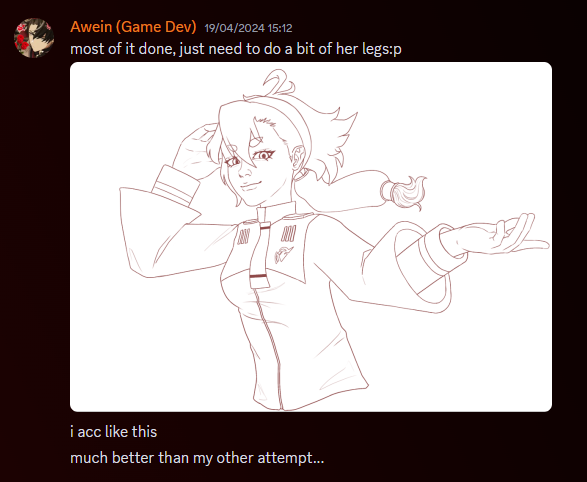Click the username Awein (Game Dev)
The width and height of the screenshot is (587, 482).
(x=133, y=27)
